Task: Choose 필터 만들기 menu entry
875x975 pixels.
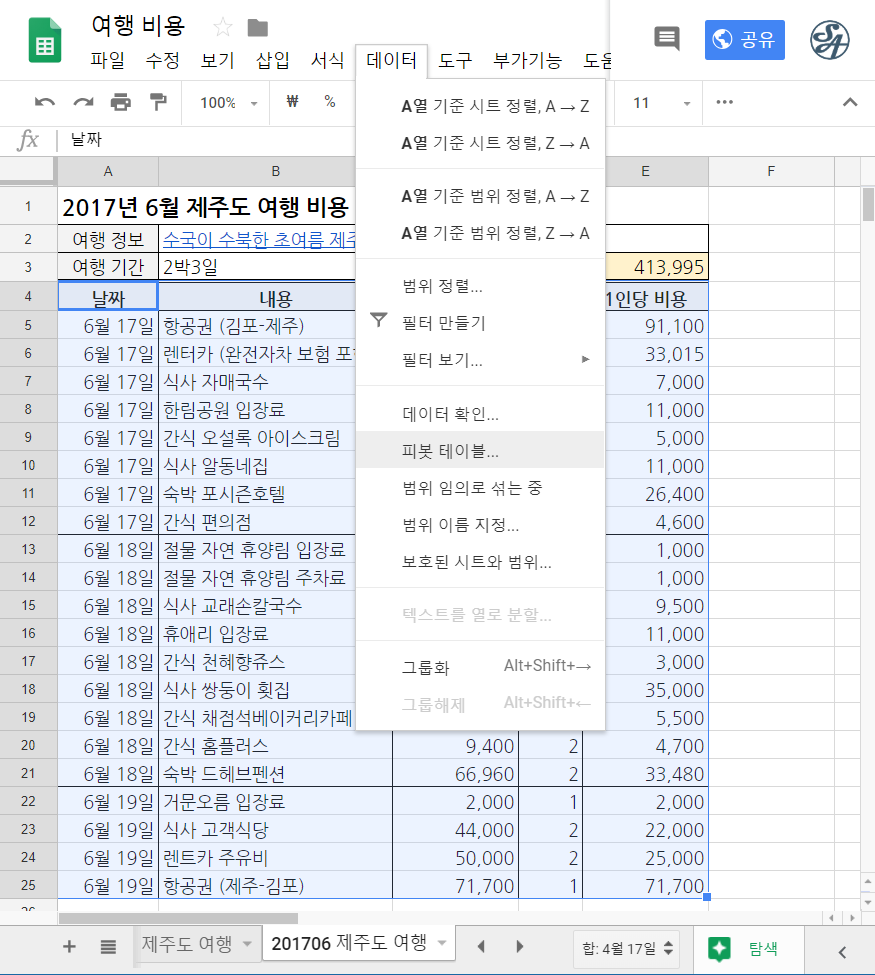Action: pyautogui.click(x=443, y=323)
